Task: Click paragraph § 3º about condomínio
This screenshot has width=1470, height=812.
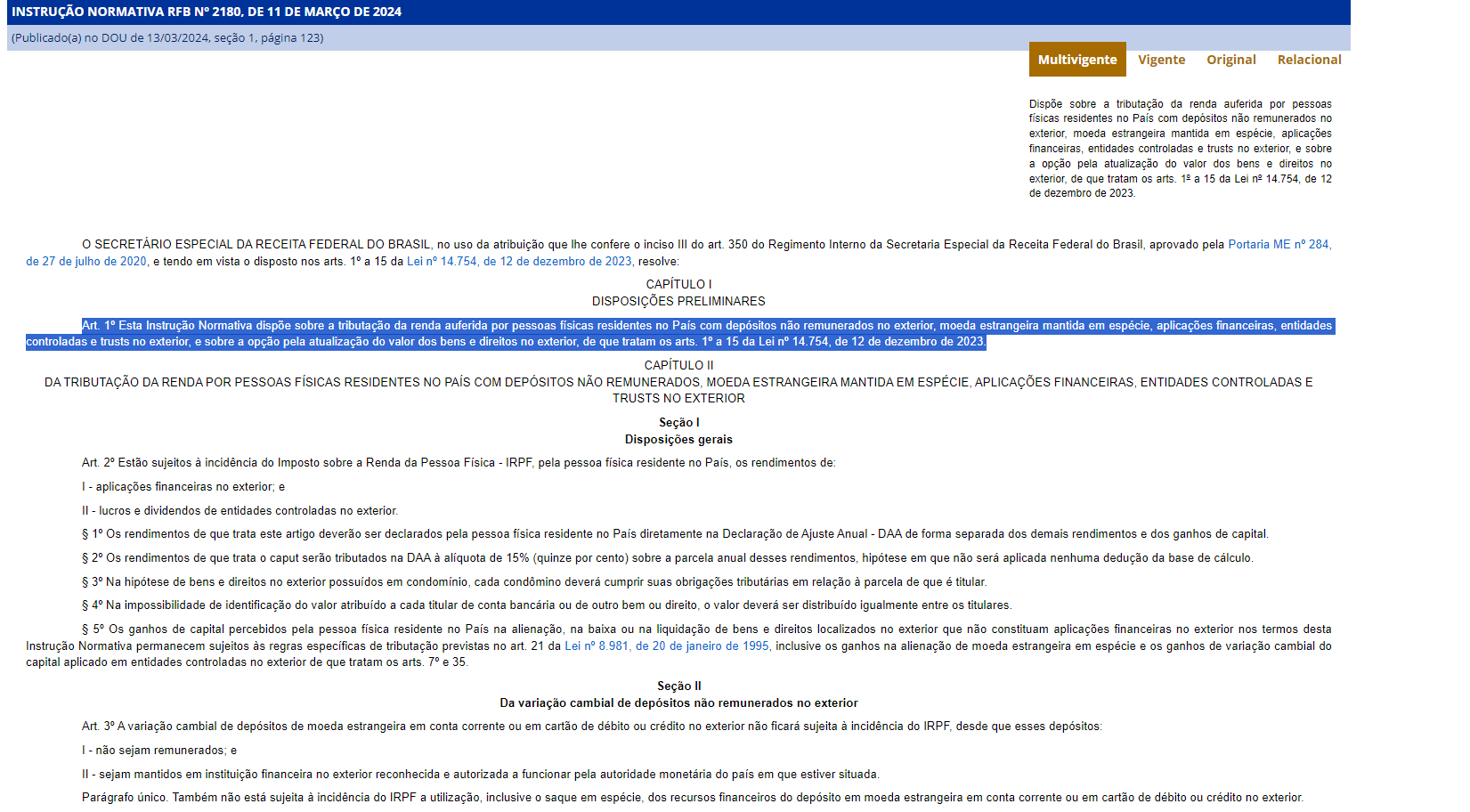Action: point(534,581)
